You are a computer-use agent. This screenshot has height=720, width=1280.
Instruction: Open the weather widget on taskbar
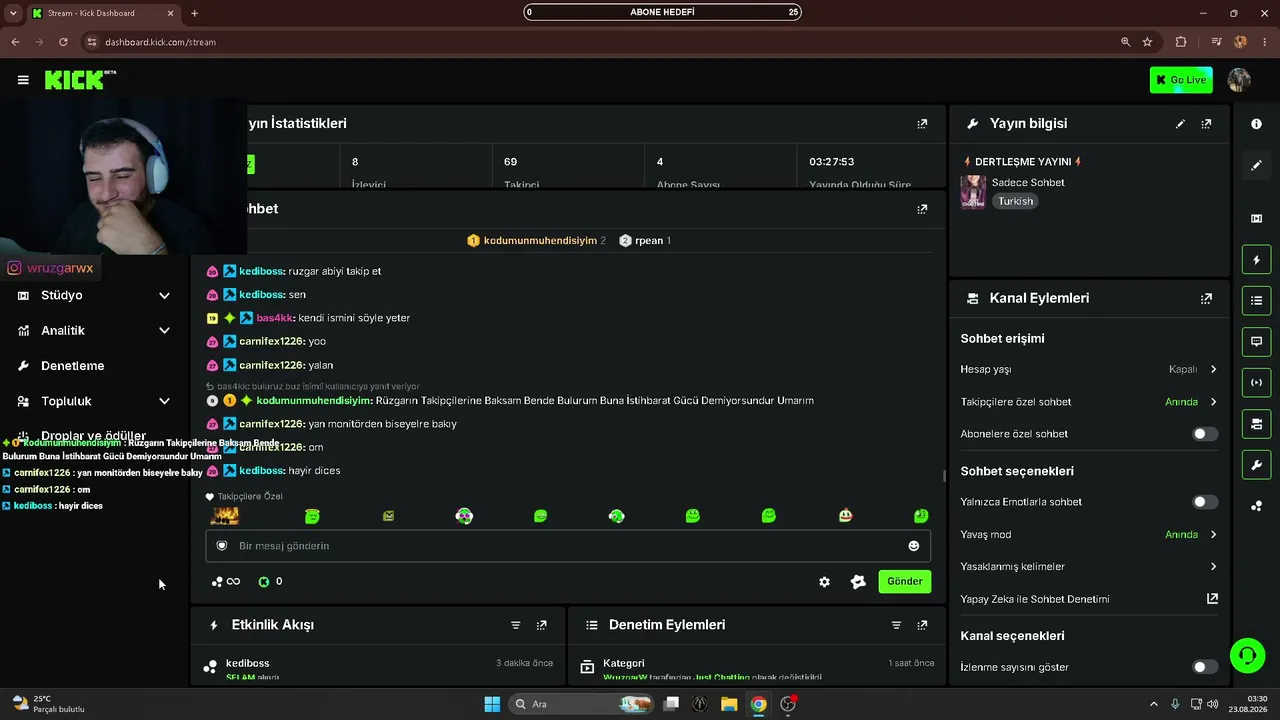47,704
